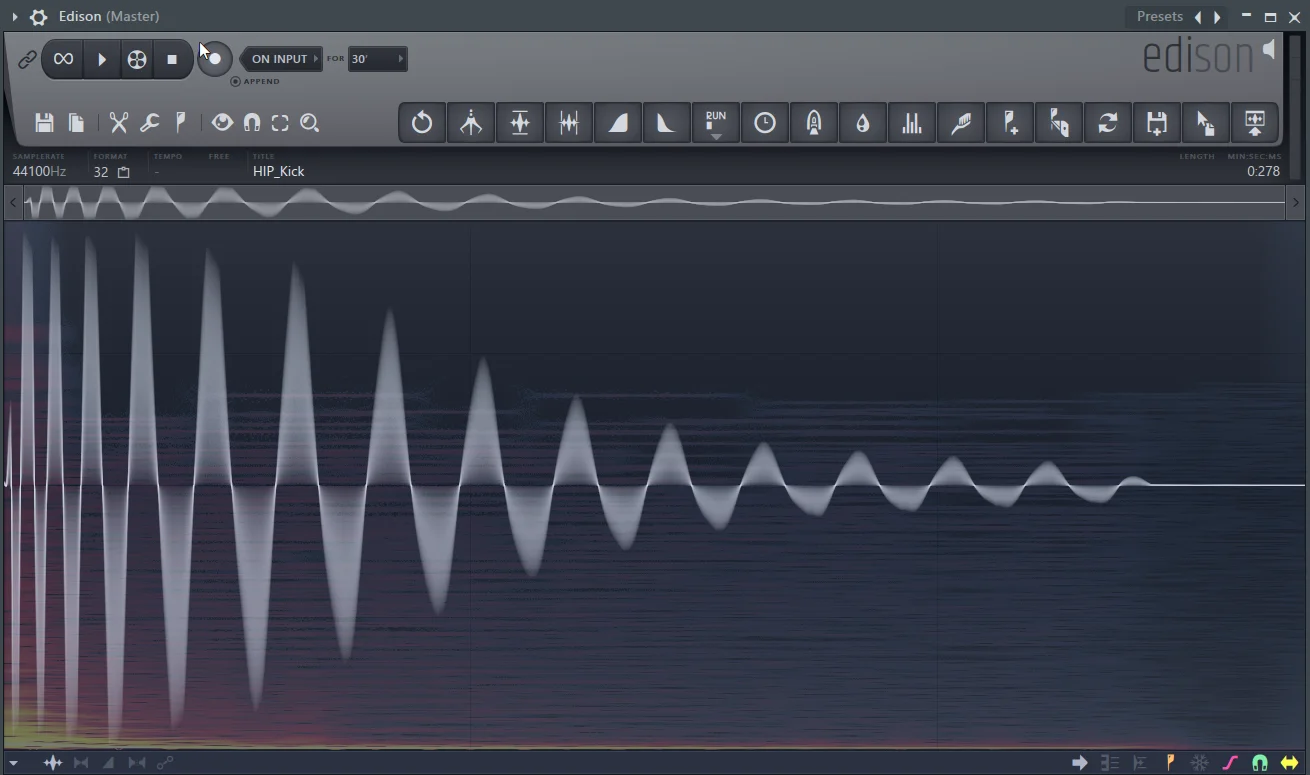Screen dimensions: 1310x775
Task: Open the Select brackets menu
Action: pos(280,123)
